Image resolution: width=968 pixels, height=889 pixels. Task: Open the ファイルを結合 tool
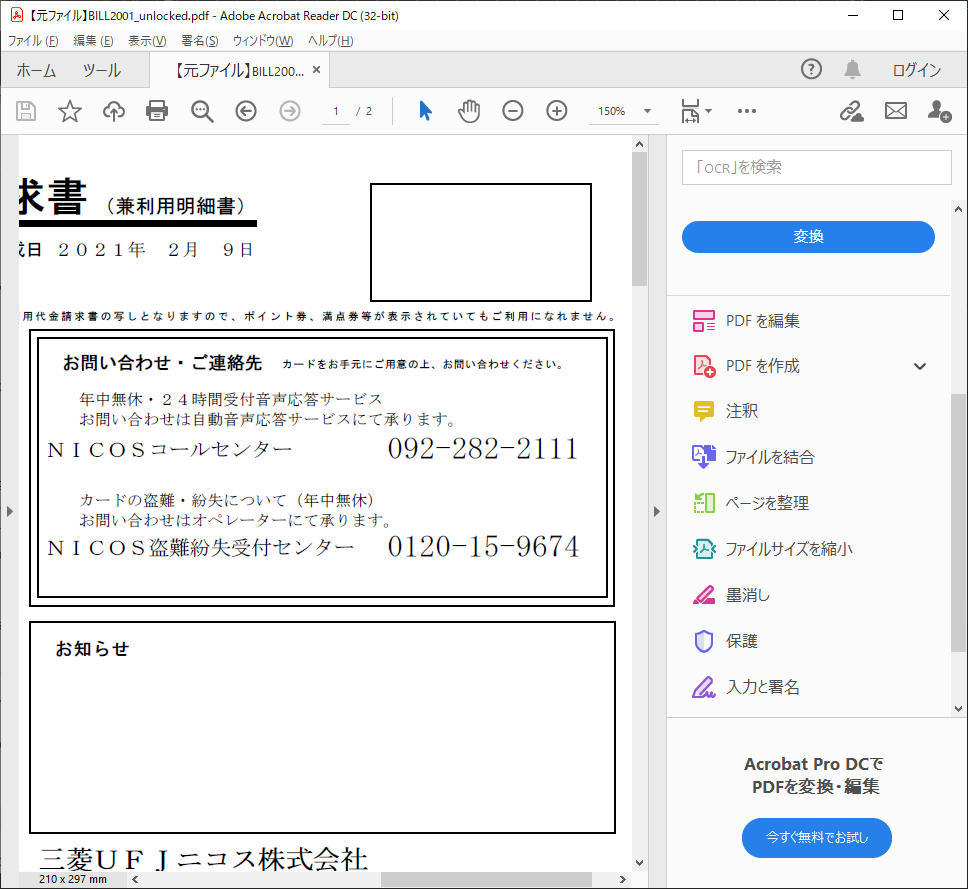pyautogui.click(x=754, y=457)
